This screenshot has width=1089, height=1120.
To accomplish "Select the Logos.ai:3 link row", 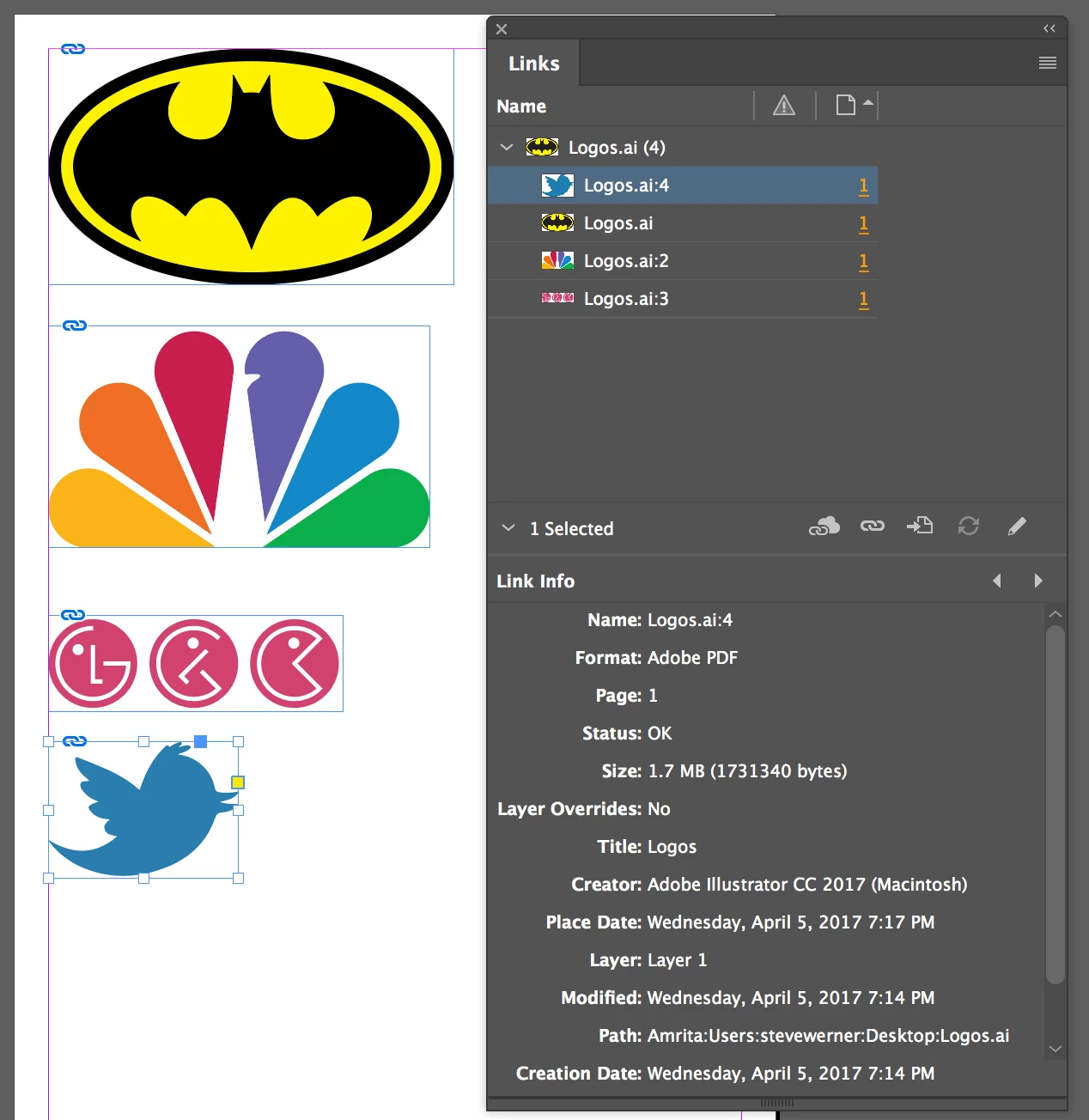I will (683, 299).
